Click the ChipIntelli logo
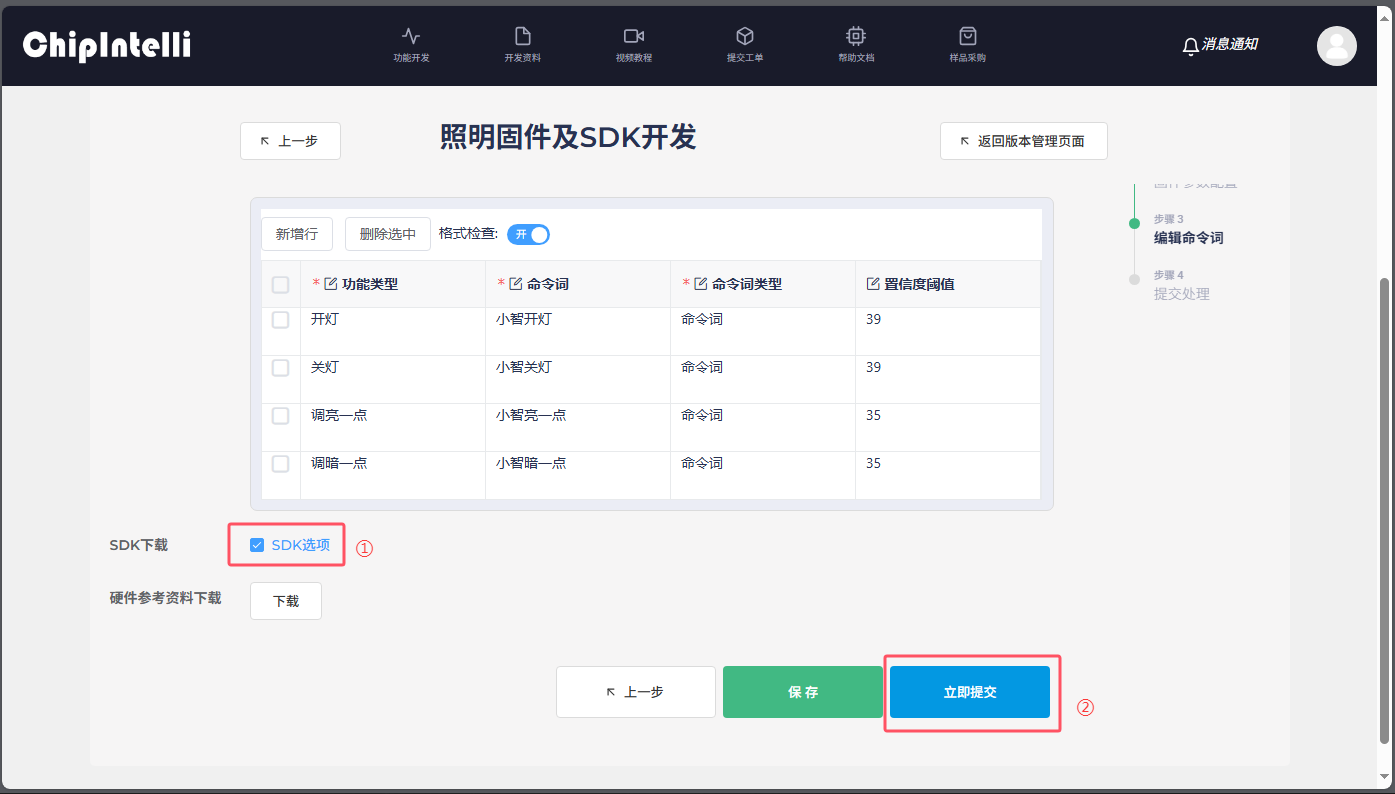This screenshot has width=1395, height=794. point(107,45)
